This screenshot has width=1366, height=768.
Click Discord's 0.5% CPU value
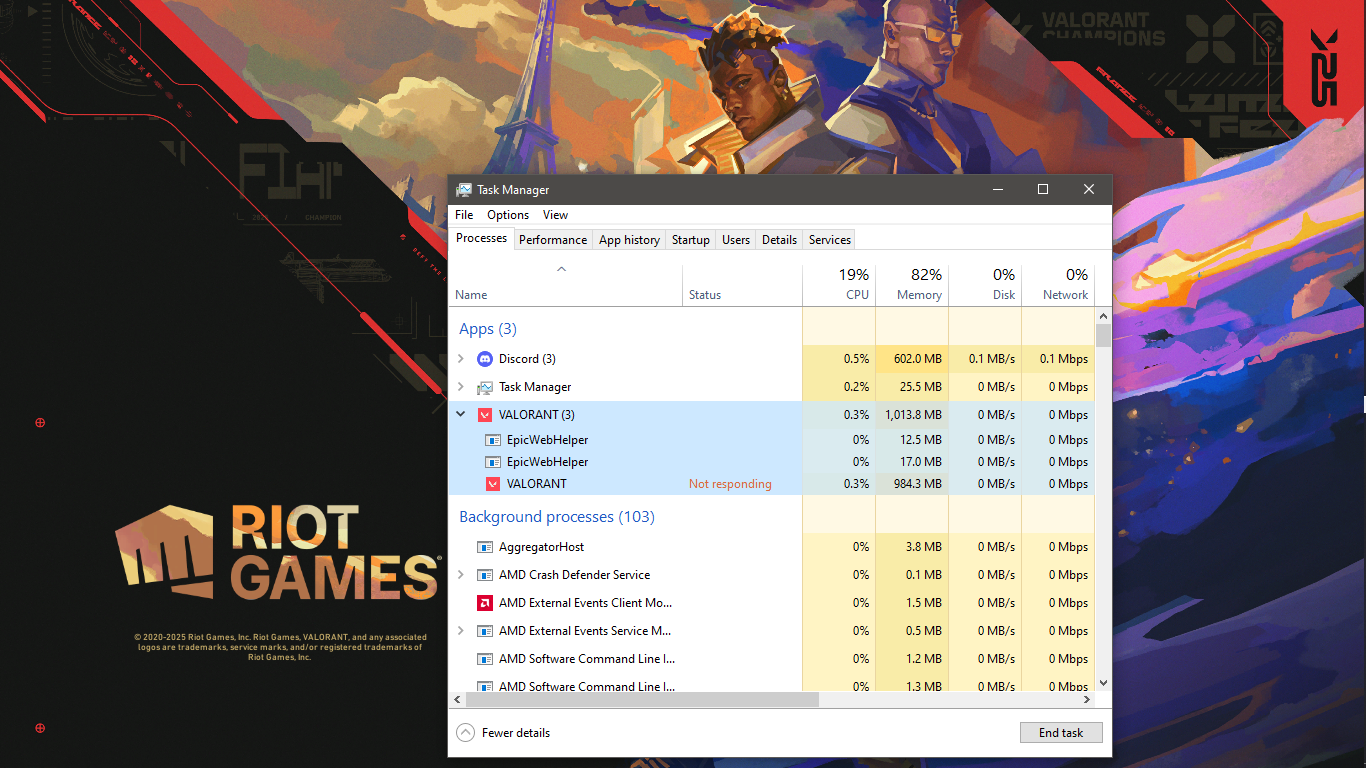(x=856, y=359)
